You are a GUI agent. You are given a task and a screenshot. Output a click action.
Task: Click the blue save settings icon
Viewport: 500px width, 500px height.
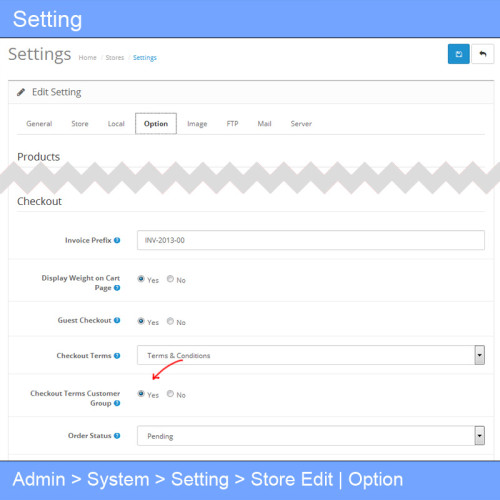click(x=458, y=54)
